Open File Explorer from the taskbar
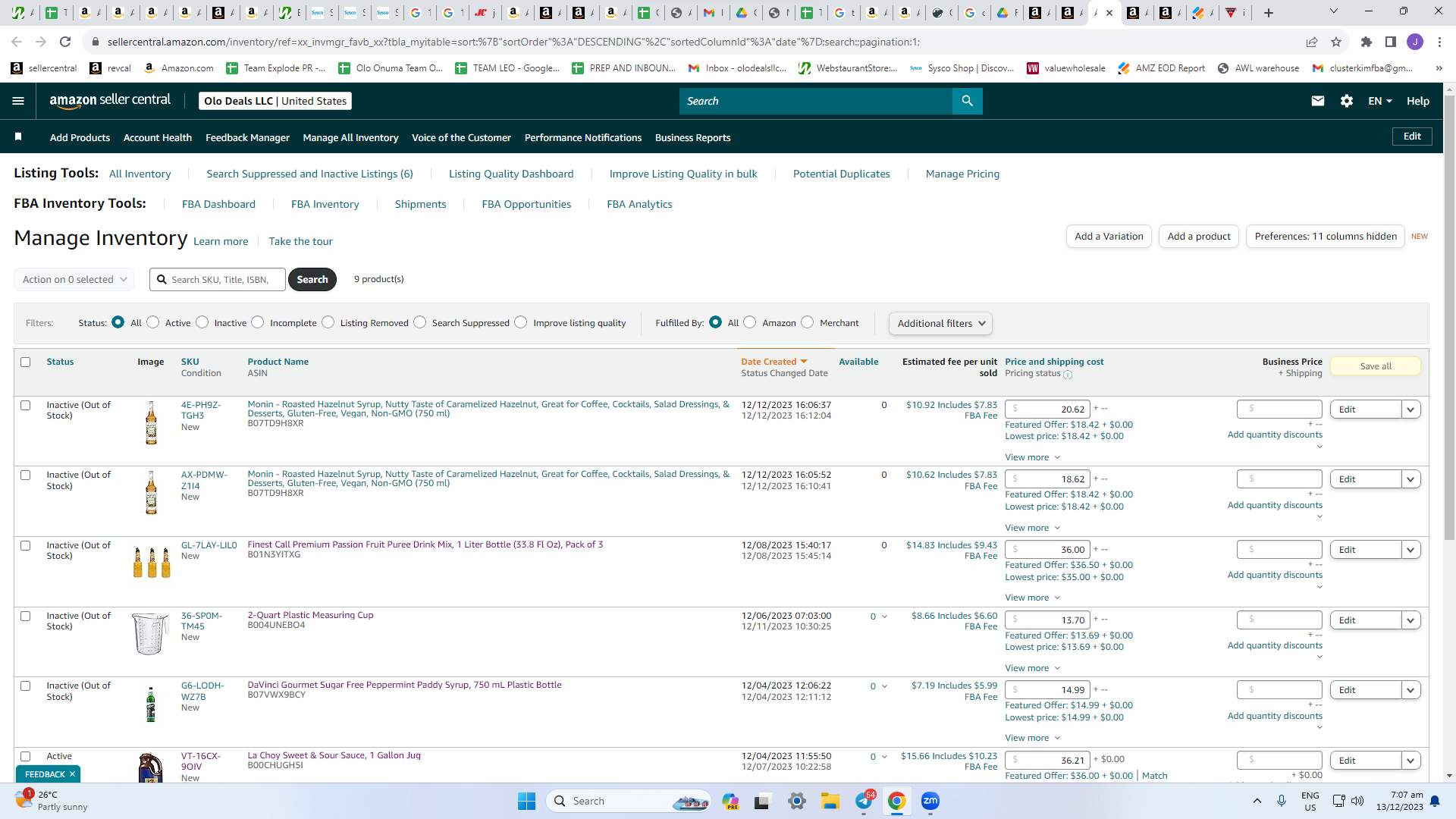1456x819 pixels. (x=830, y=801)
